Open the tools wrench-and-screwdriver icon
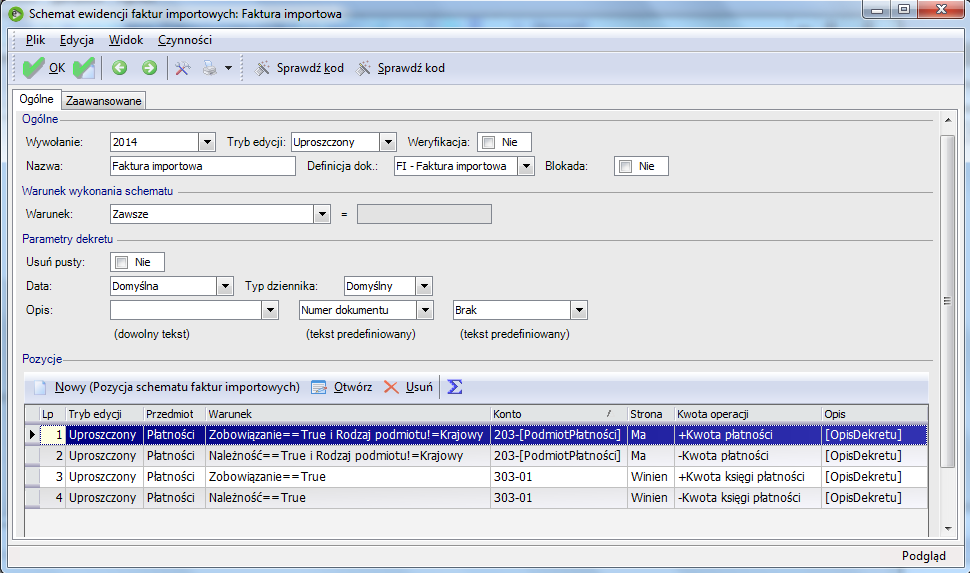The height and width of the screenshot is (573, 970). point(182,68)
